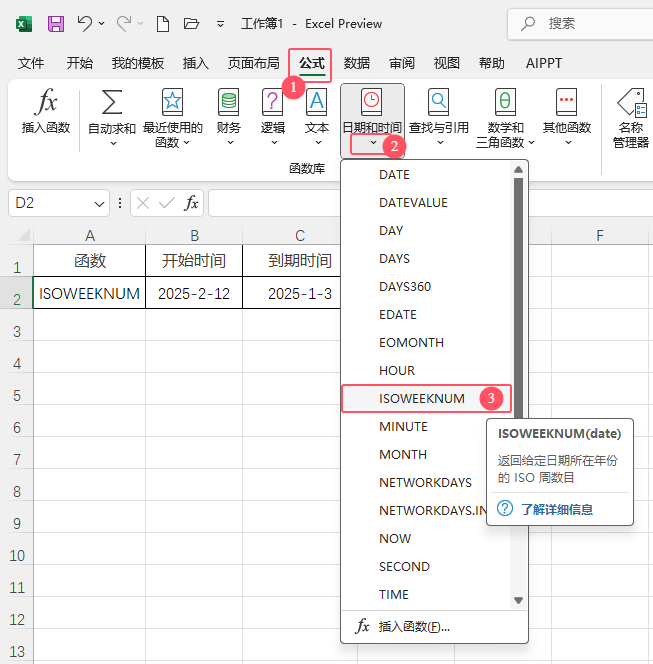This screenshot has width=653, height=664.
Task: Expand the 查找与引用 dropdown chevron
Action: 440,143
